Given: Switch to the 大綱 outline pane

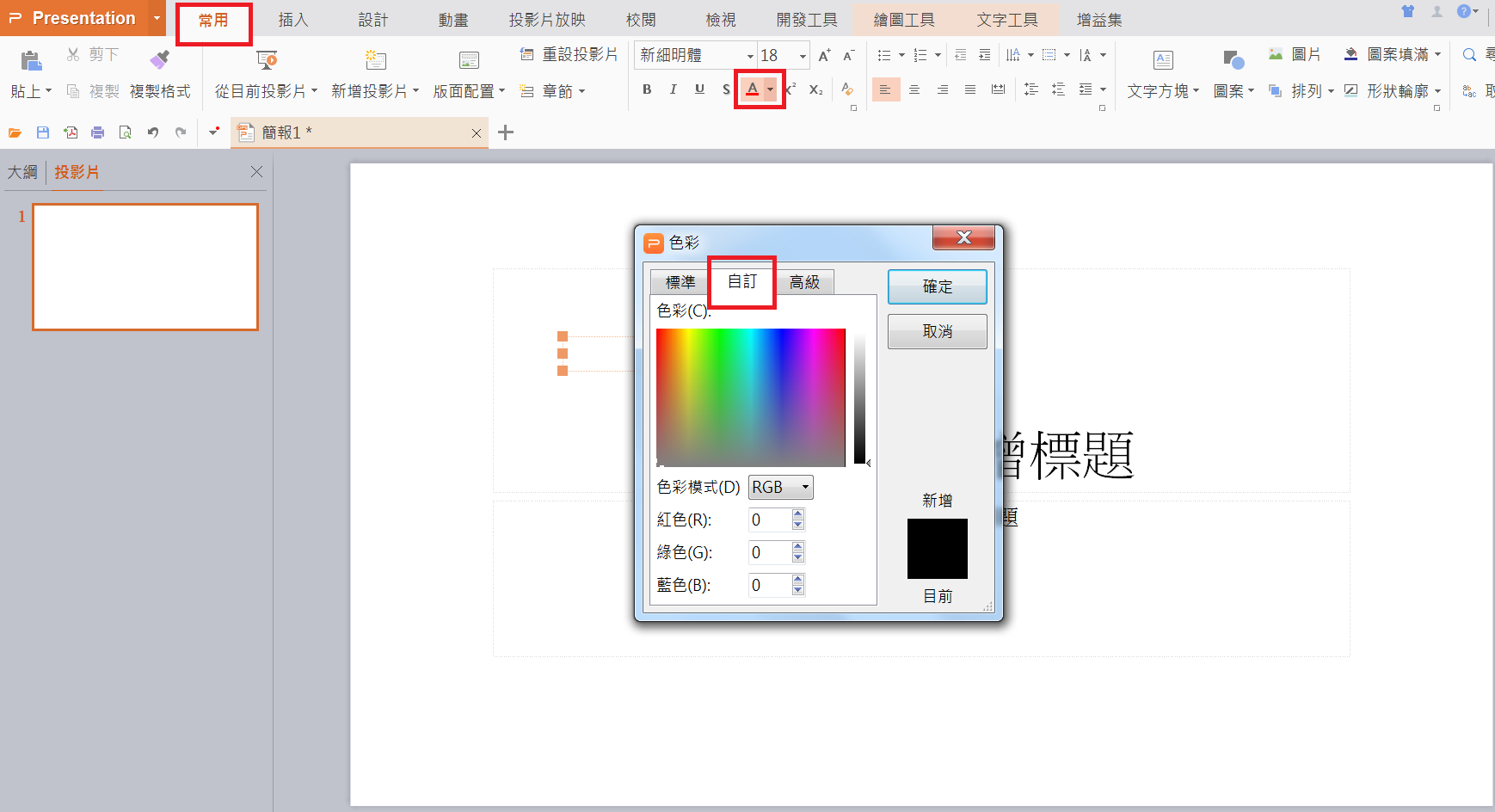Looking at the screenshot, I should coord(22,172).
